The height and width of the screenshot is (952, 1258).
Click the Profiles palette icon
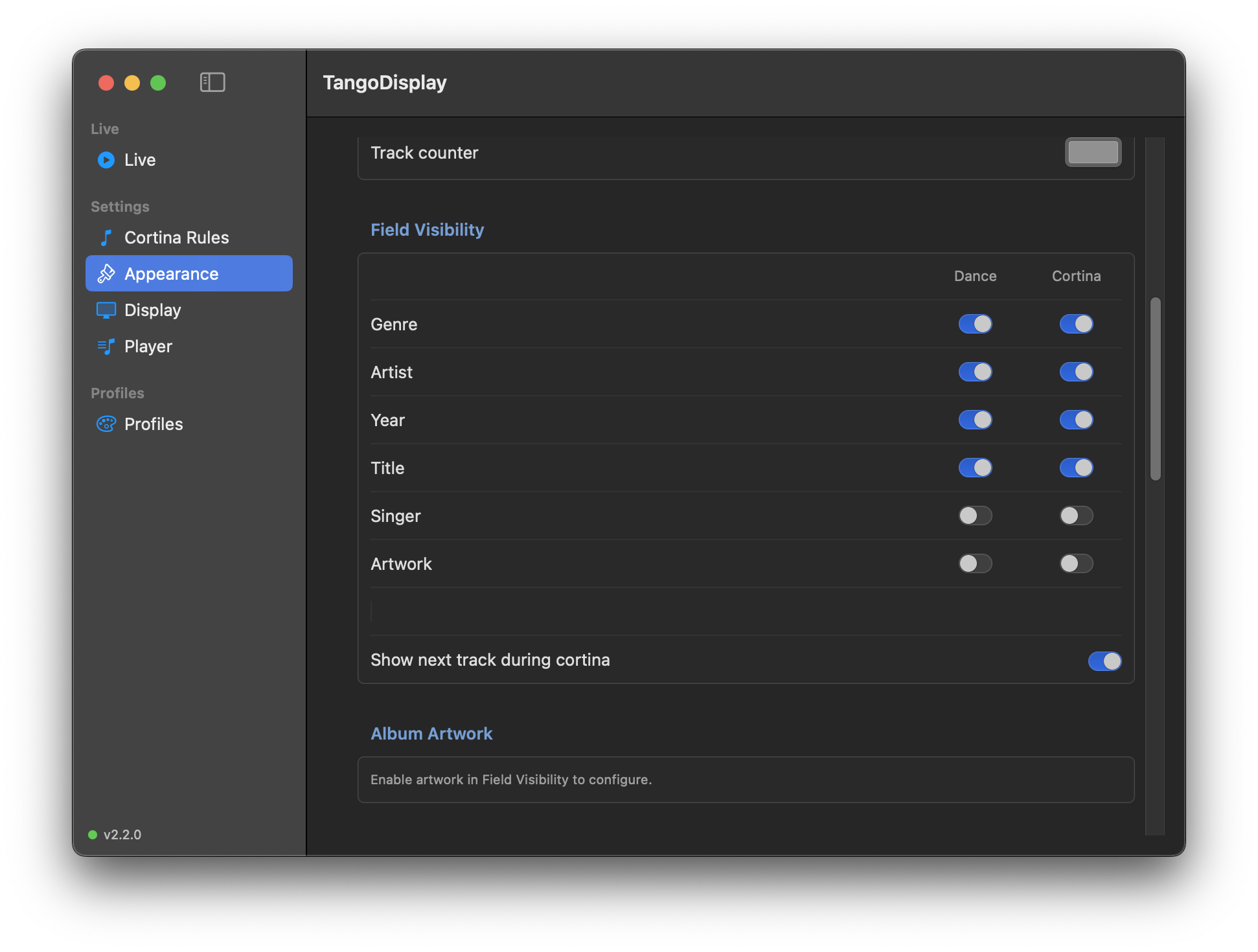coord(106,424)
